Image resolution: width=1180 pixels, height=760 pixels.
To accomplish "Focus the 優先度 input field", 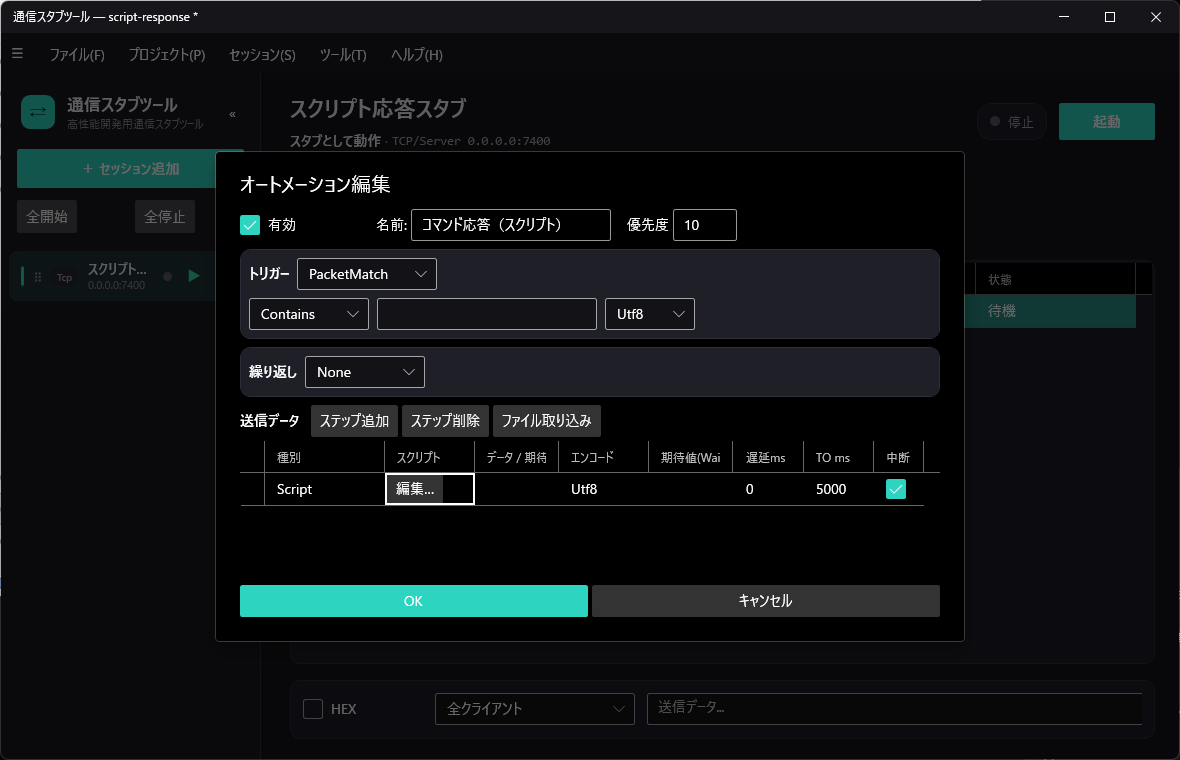I will [x=704, y=225].
